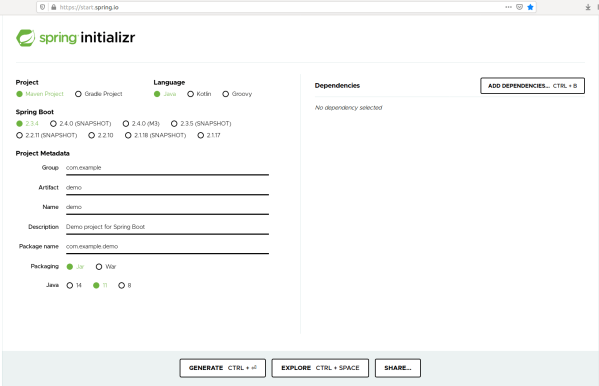Click the Share button
This screenshot has height=386, width=599.
click(x=398, y=368)
